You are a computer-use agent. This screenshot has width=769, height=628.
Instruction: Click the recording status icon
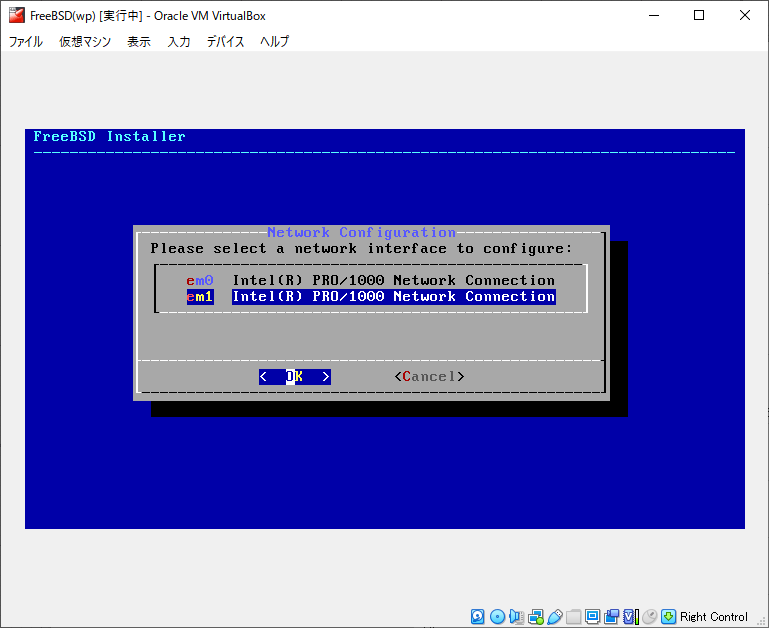(x=612, y=616)
